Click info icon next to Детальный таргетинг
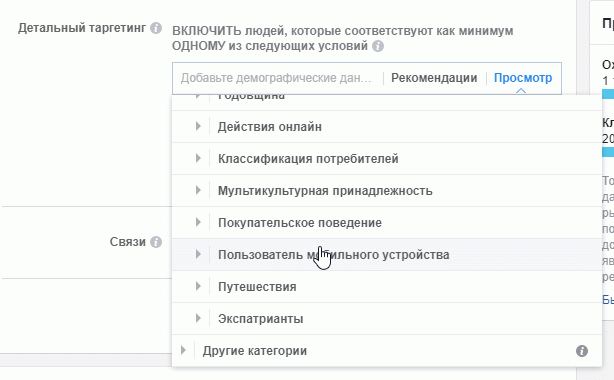 pos(156,28)
